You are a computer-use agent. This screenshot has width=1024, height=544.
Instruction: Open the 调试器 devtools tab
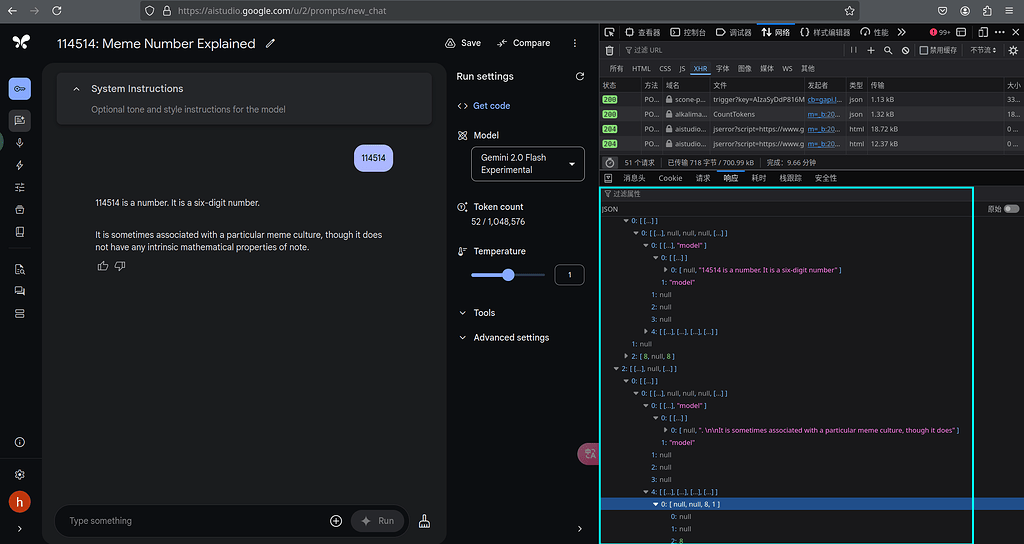(x=734, y=32)
